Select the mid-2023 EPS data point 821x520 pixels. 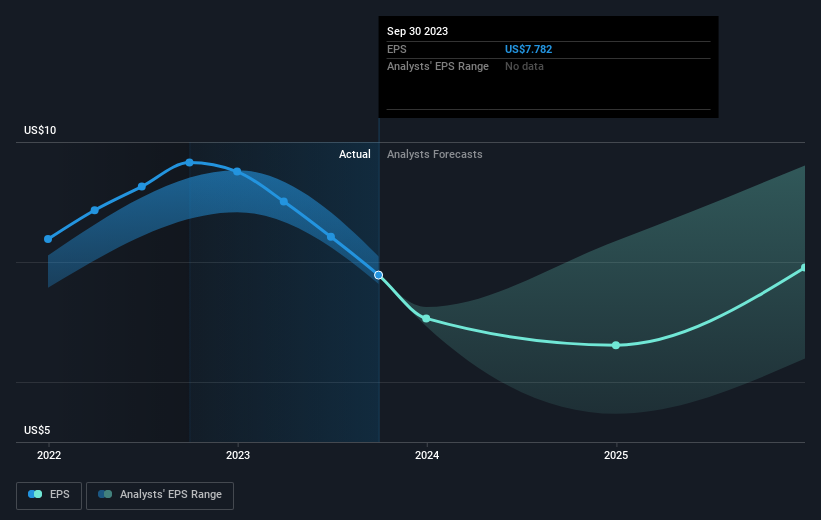(x=331, y=237)
